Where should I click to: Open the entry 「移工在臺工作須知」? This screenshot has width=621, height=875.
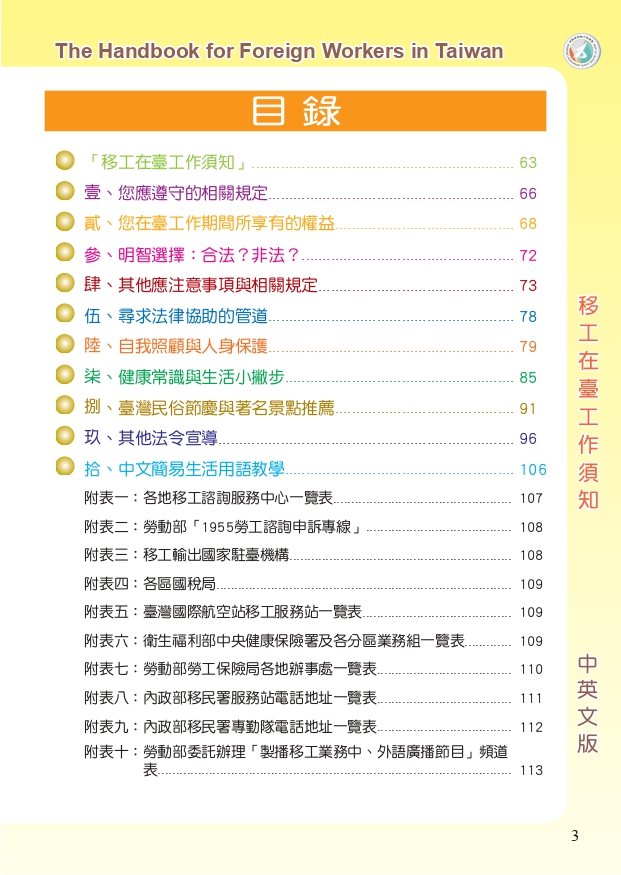(166, 162)
